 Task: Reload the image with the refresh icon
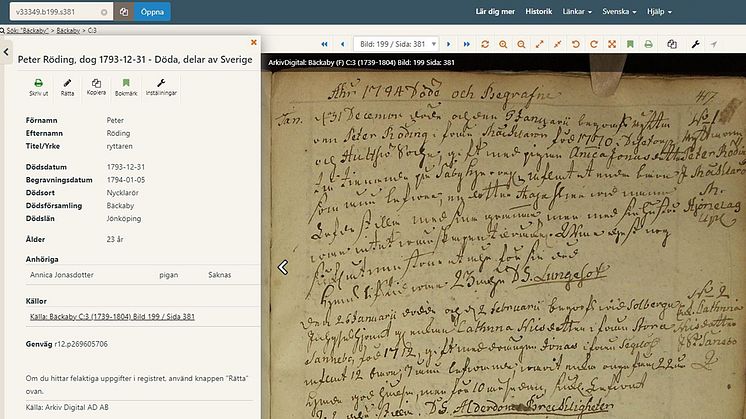[x=485, y=44]
